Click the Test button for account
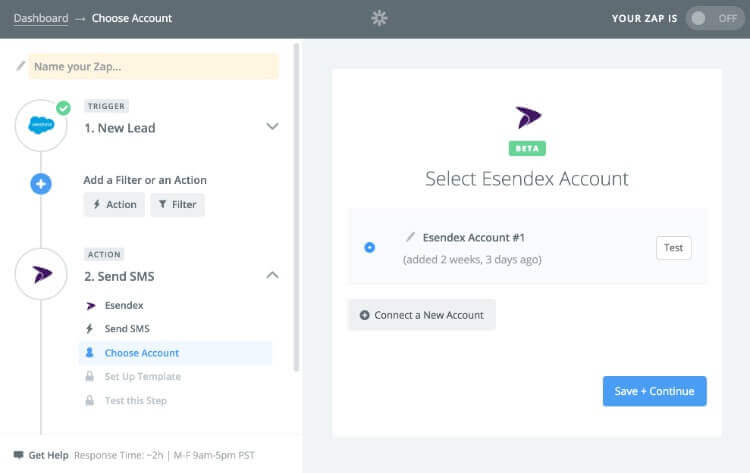The height and width of the screenshot is (473, 750). tap(673, 248)
